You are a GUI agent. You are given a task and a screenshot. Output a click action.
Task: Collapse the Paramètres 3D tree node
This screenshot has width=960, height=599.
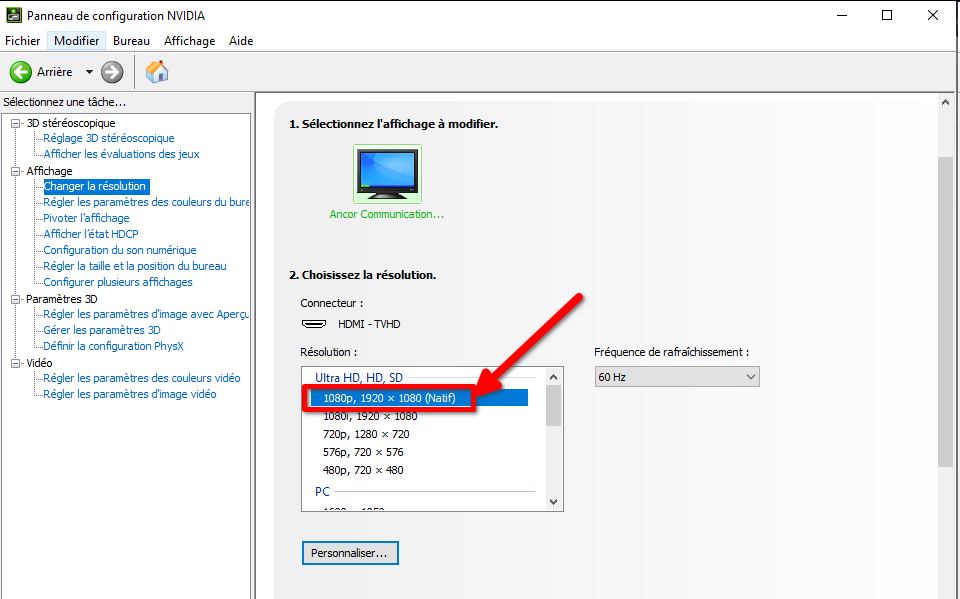point(15,299)
